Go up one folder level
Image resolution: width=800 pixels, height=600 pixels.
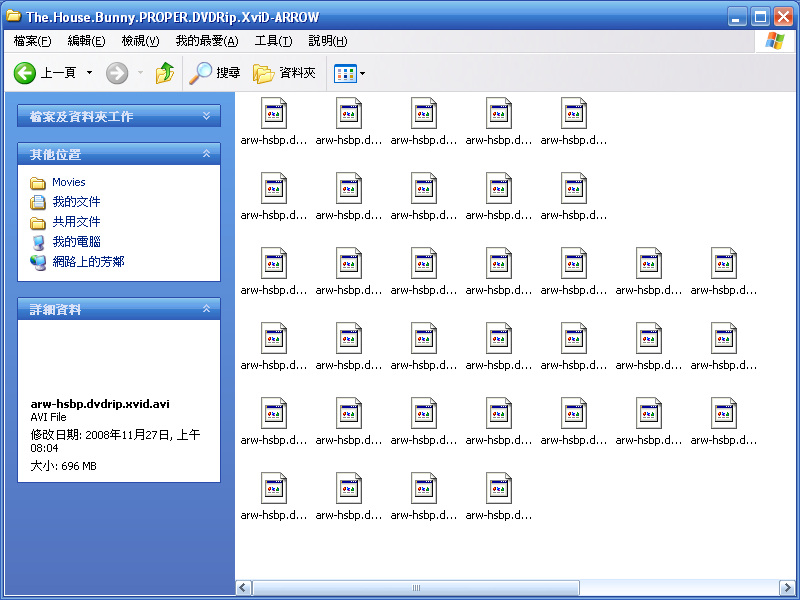pos(164,73)
